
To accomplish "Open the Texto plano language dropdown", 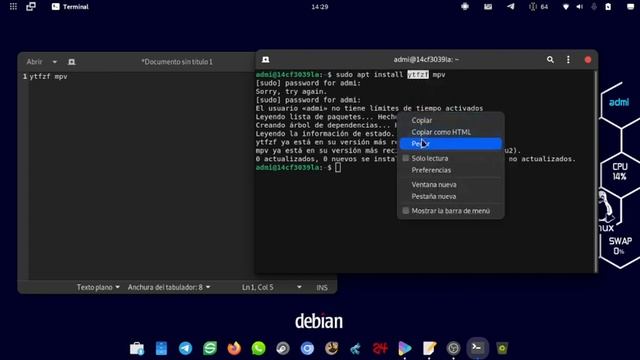I will [x=98, y=287].
